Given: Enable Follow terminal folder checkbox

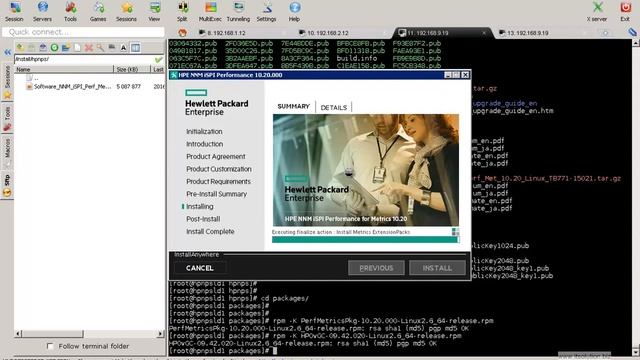Looking at the screenshot, I should coord(50,346).
